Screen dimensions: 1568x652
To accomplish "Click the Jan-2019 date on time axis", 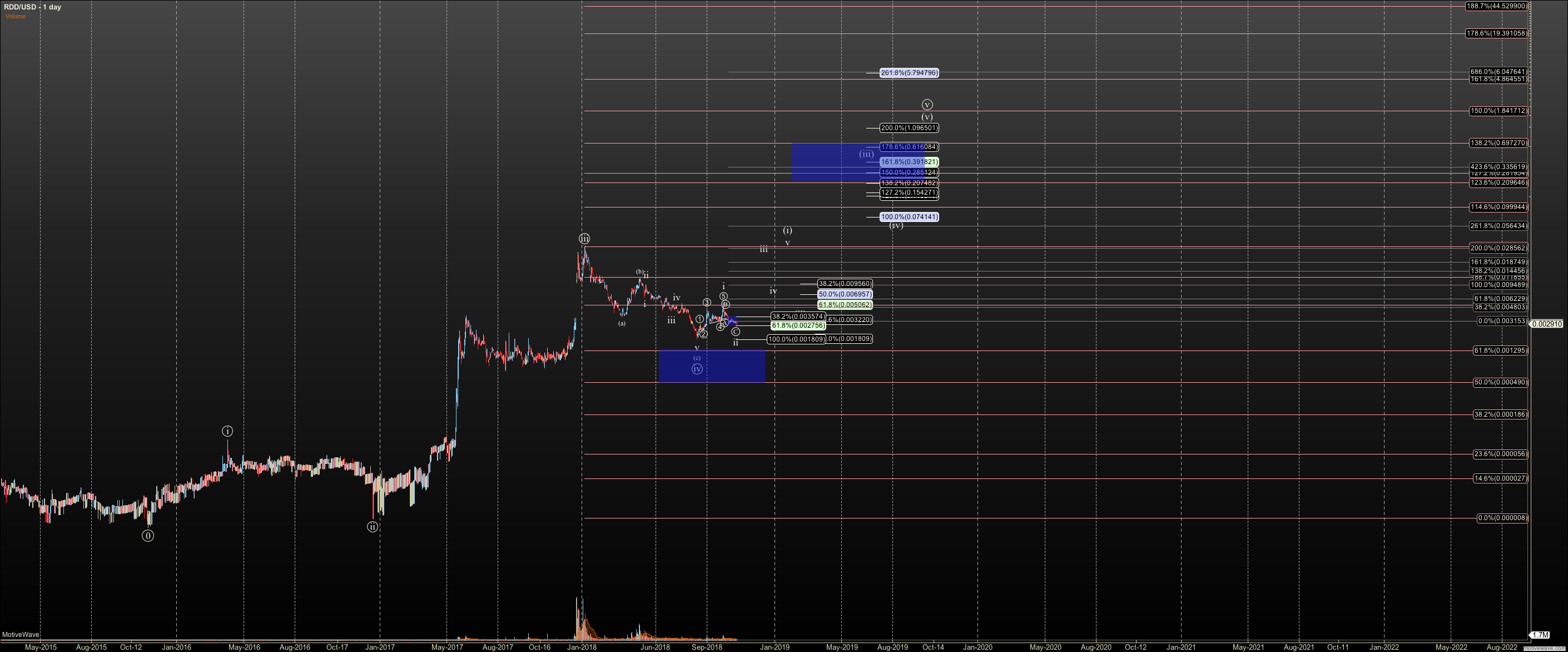I will pos(774,647).
